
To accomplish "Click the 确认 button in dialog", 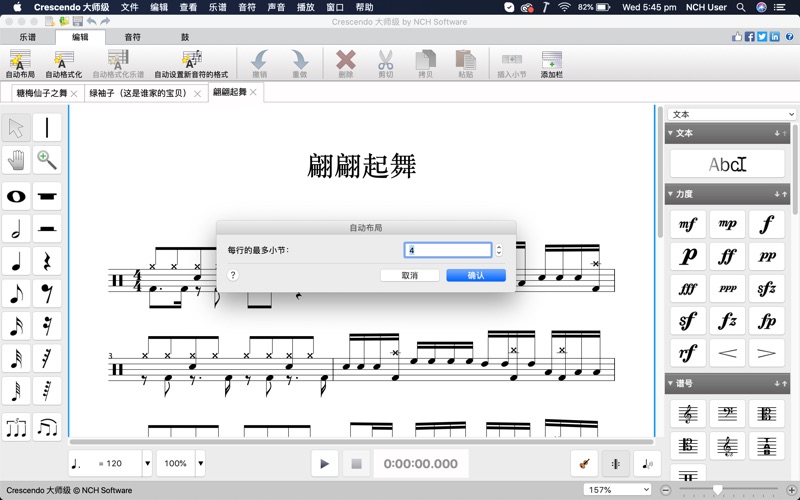I will click(x=476, y=275).
